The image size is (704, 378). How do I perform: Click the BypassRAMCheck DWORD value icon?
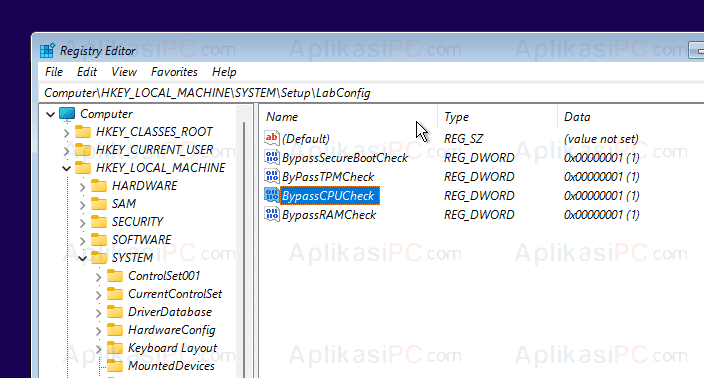(272, 214)
